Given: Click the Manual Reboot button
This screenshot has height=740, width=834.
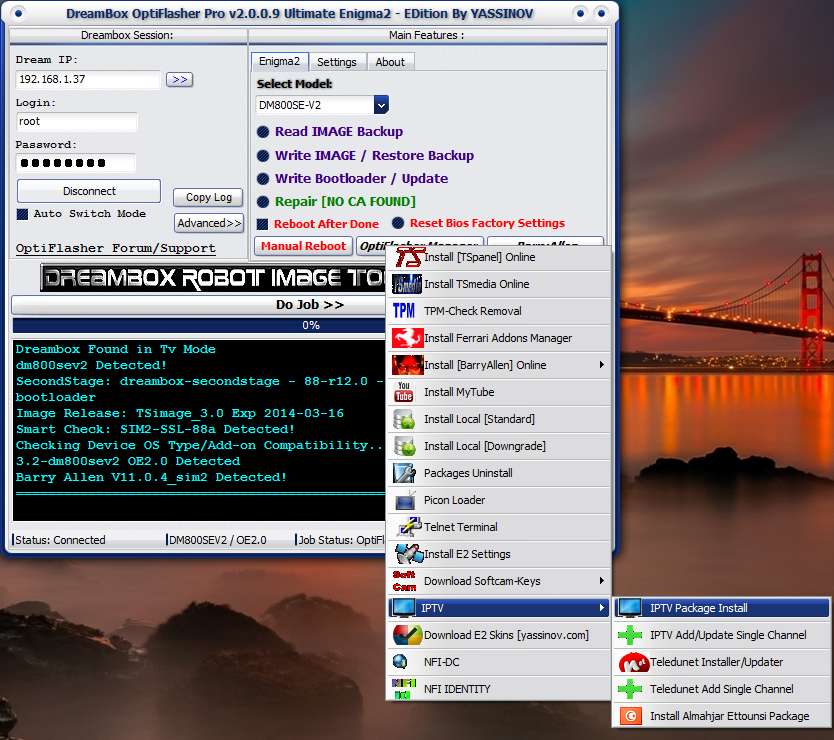Looking at the screenshot, I should [303, 246].
